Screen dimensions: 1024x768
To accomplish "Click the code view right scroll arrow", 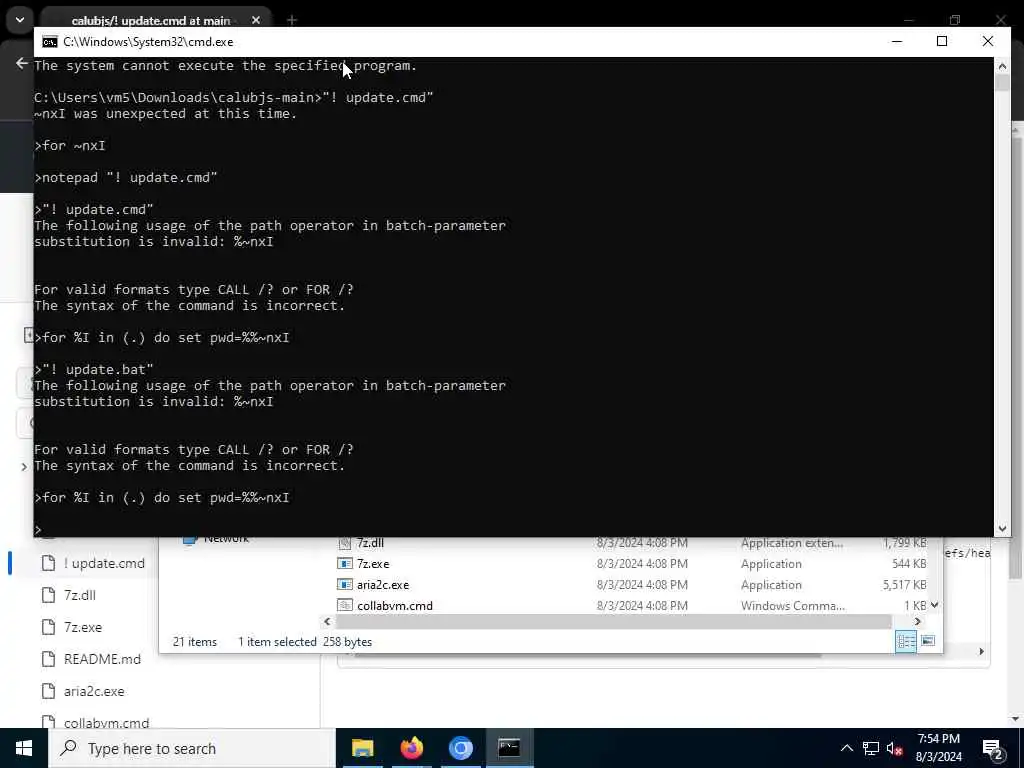I will tap(981, 651).
